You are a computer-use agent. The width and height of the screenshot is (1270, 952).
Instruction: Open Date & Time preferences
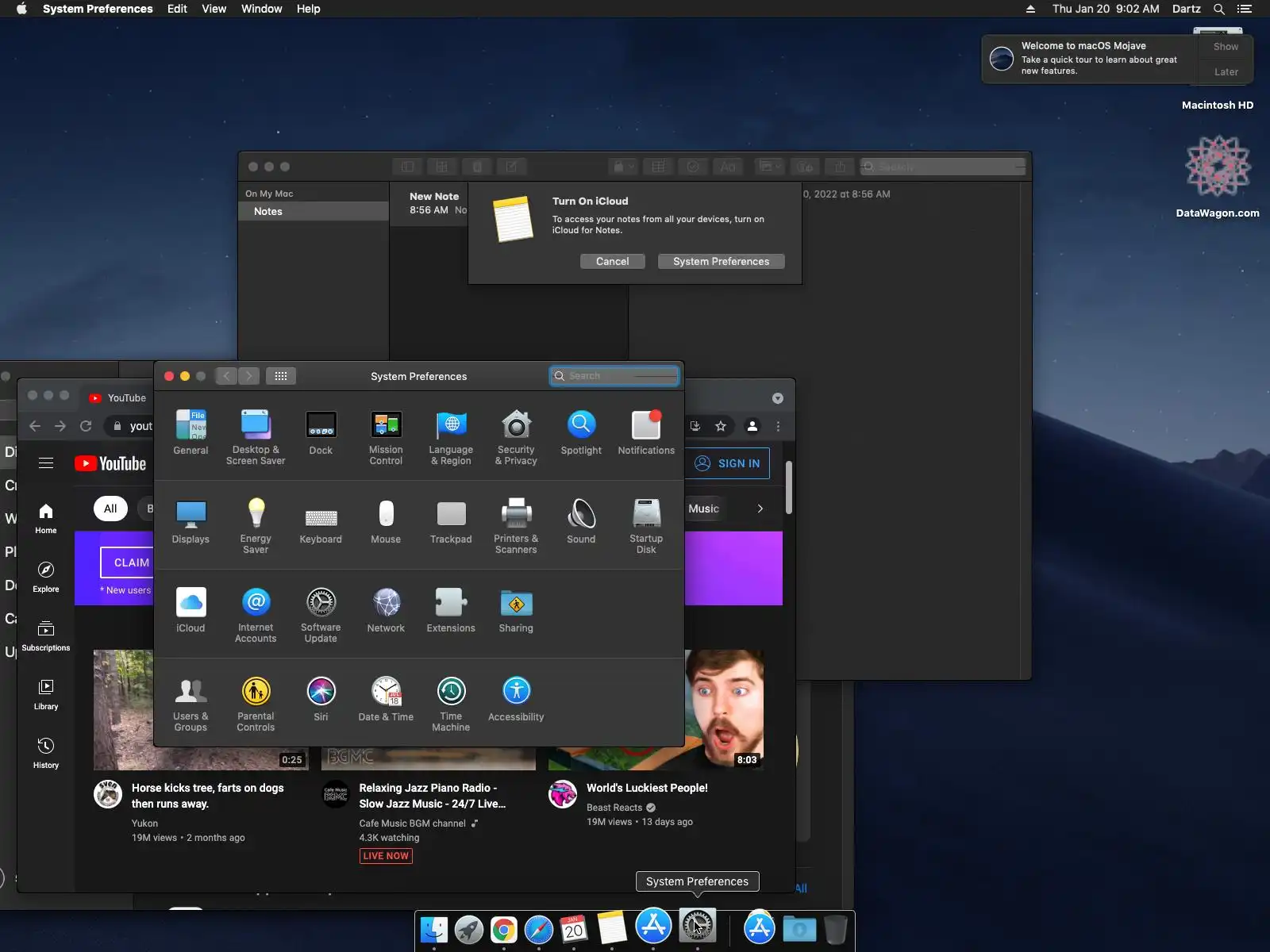386,699
